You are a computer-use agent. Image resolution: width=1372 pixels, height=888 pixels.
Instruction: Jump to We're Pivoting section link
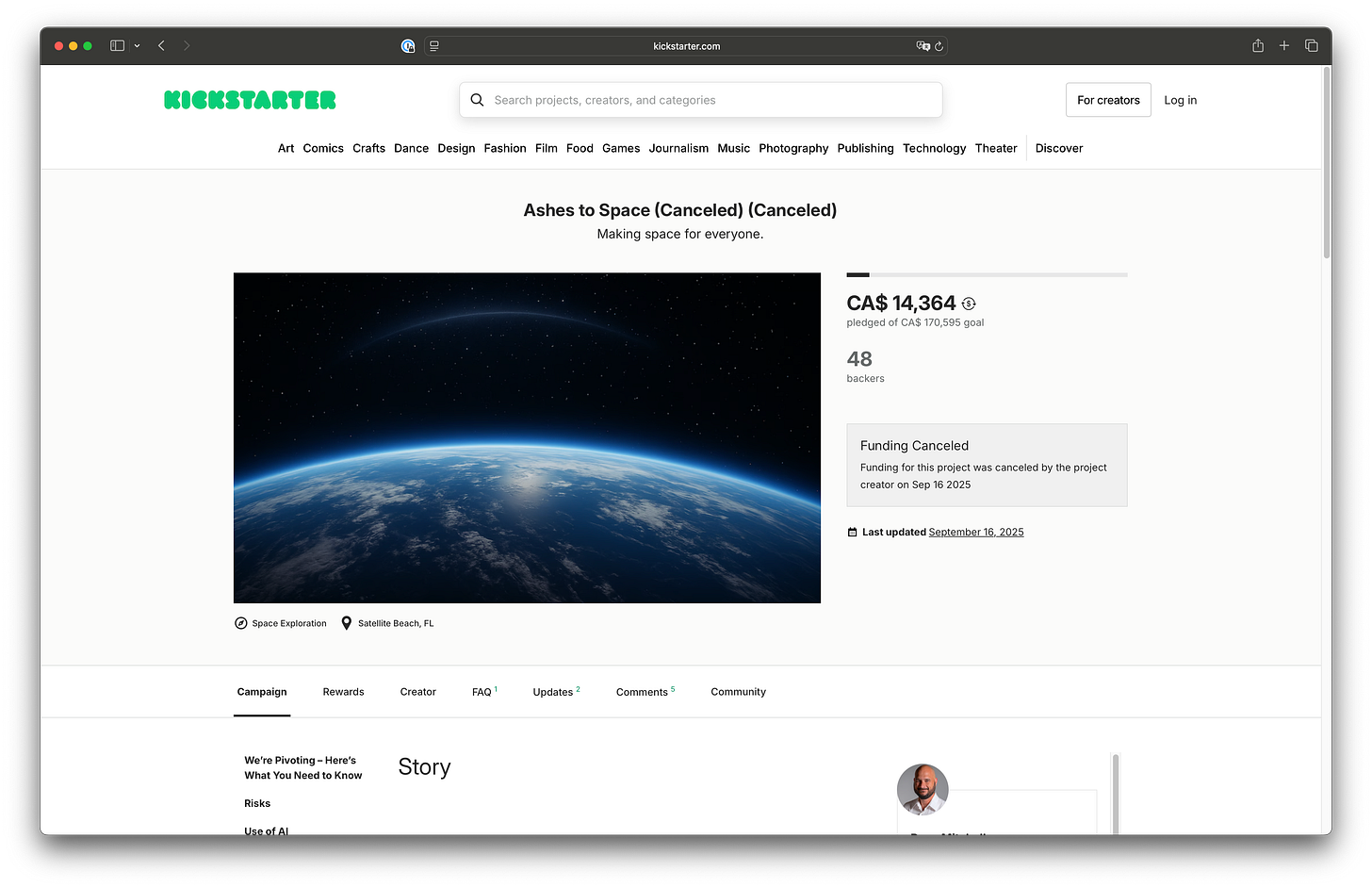click(302, 767)
